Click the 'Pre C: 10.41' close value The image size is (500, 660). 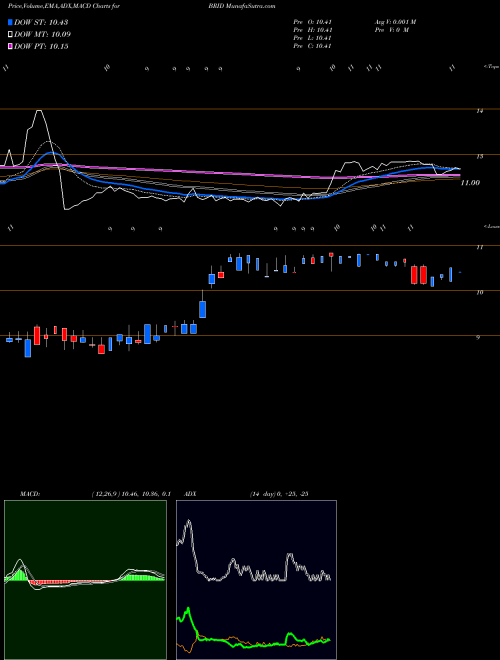313,46
